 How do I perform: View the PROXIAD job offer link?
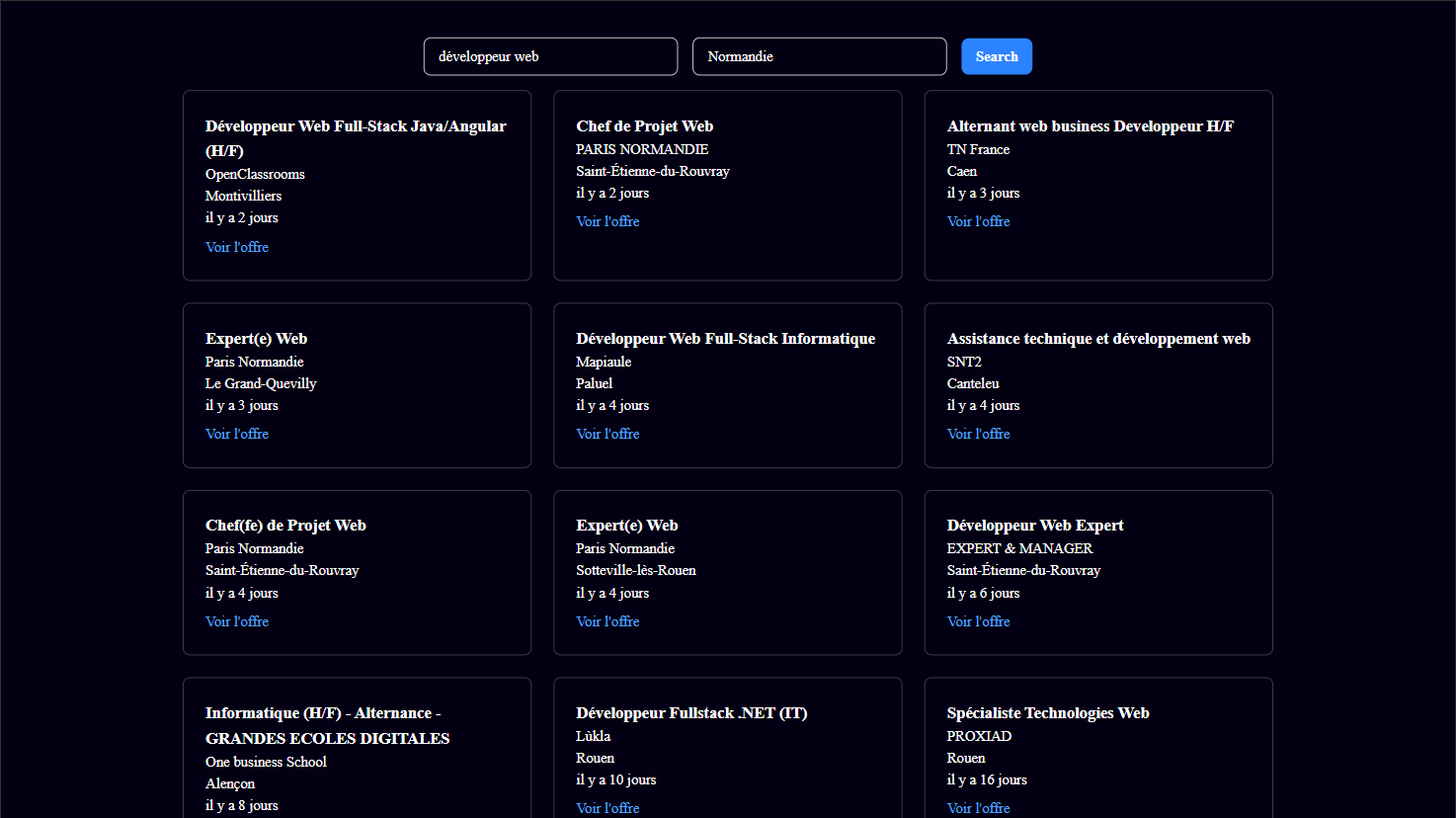tap(978, 808)
